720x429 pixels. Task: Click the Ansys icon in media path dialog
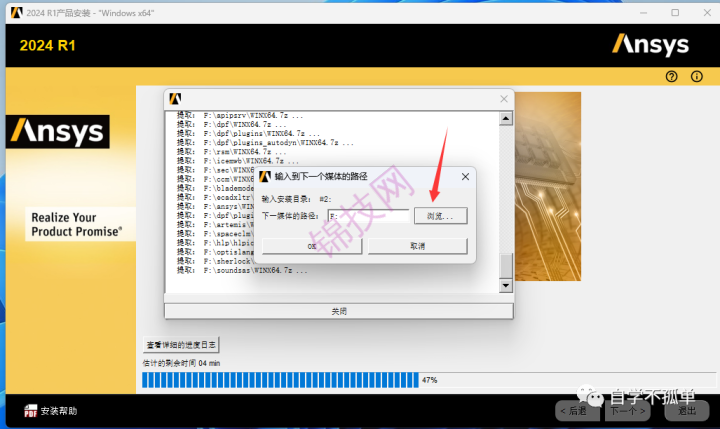pyautogui.click(x=265, y=176)
